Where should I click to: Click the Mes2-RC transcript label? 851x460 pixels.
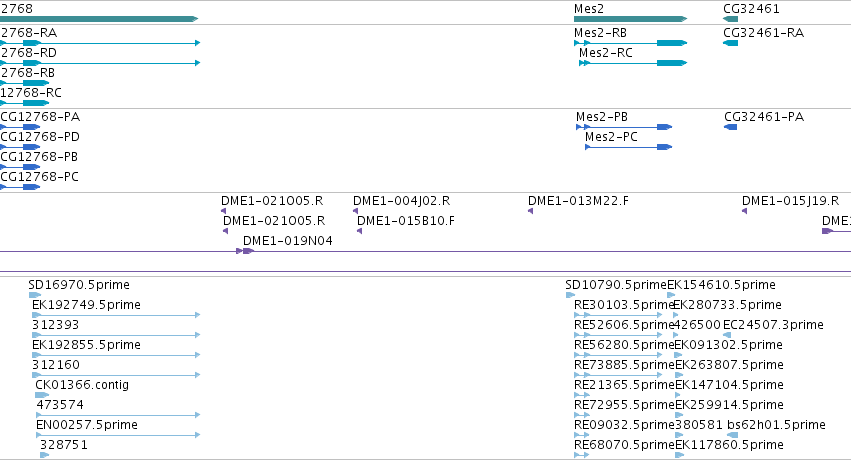point(606,53)
